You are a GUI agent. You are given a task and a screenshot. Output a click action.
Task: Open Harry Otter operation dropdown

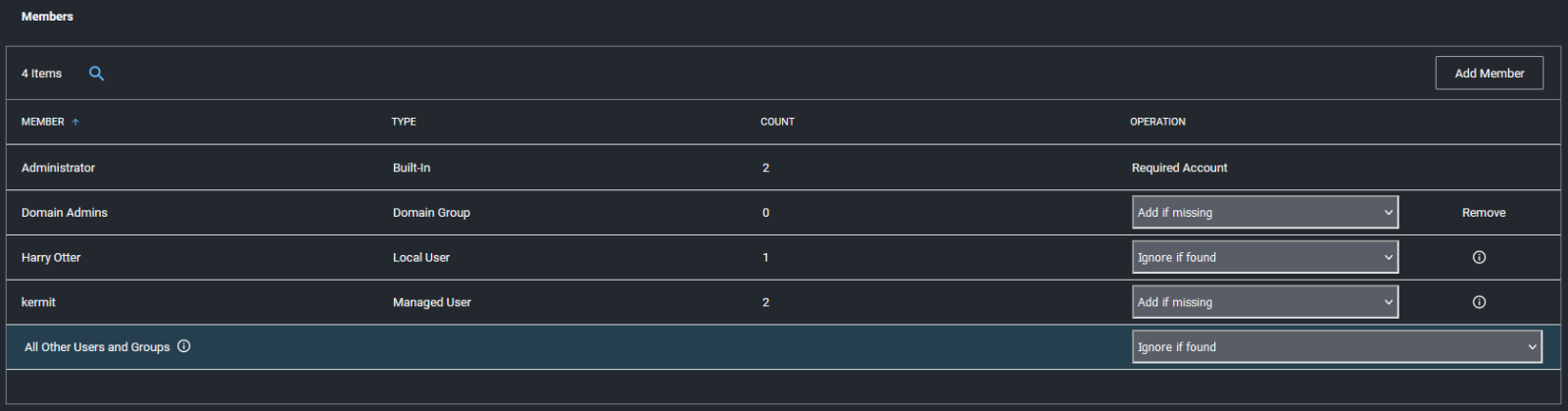coord(1264,258)
